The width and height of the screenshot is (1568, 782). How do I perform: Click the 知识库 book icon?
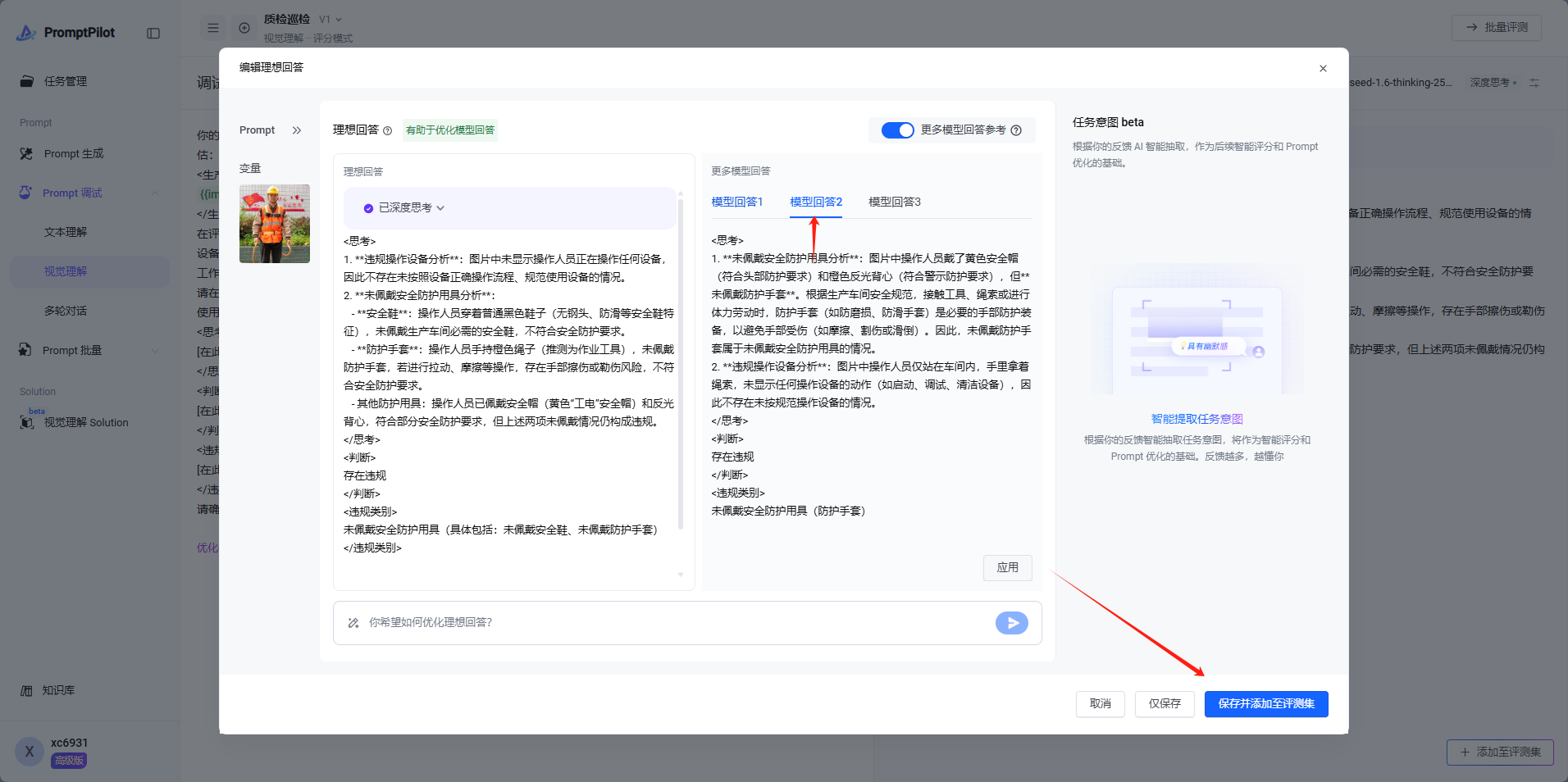coord(26,690)
